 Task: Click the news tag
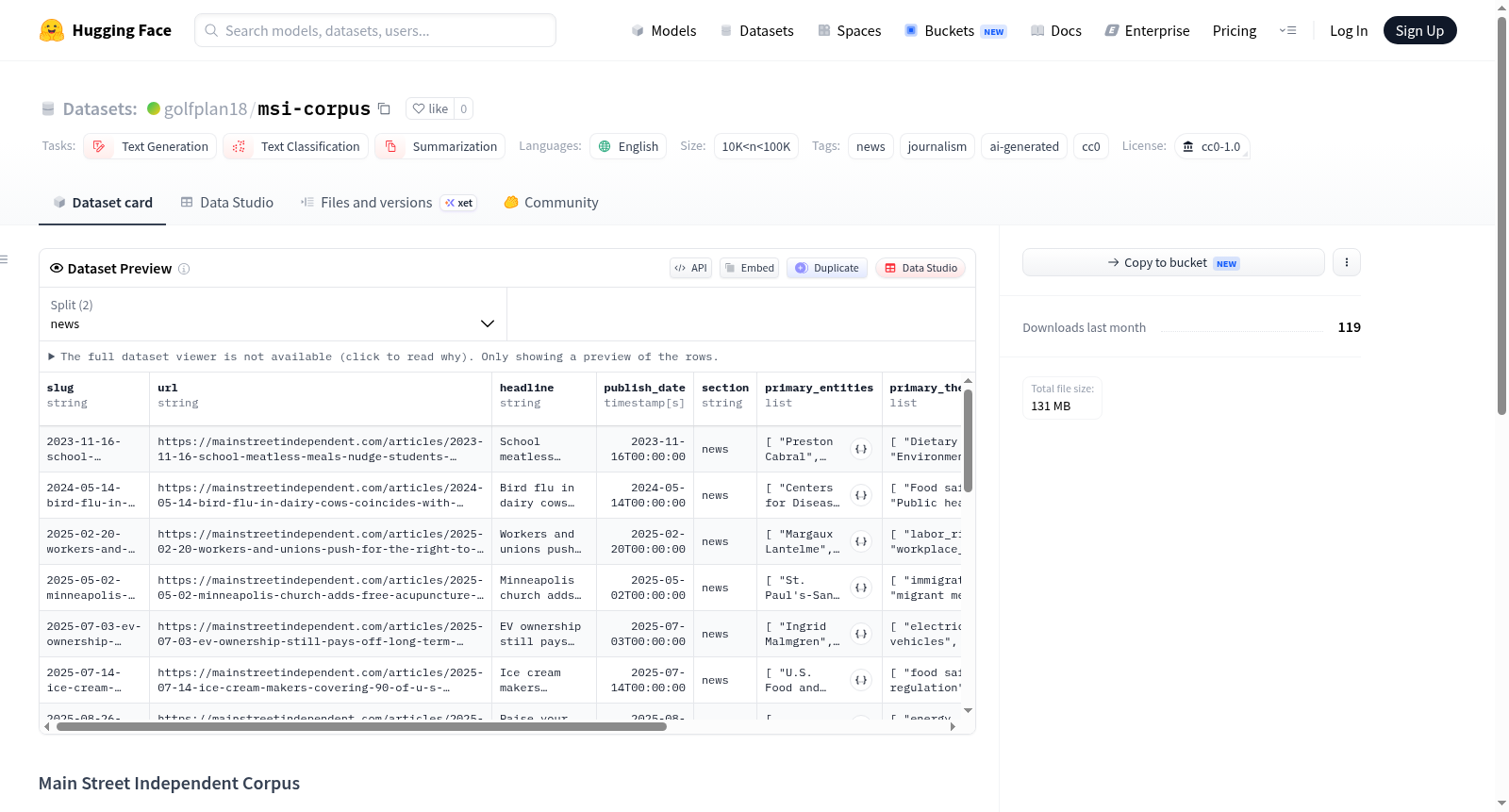pos(871,146)
